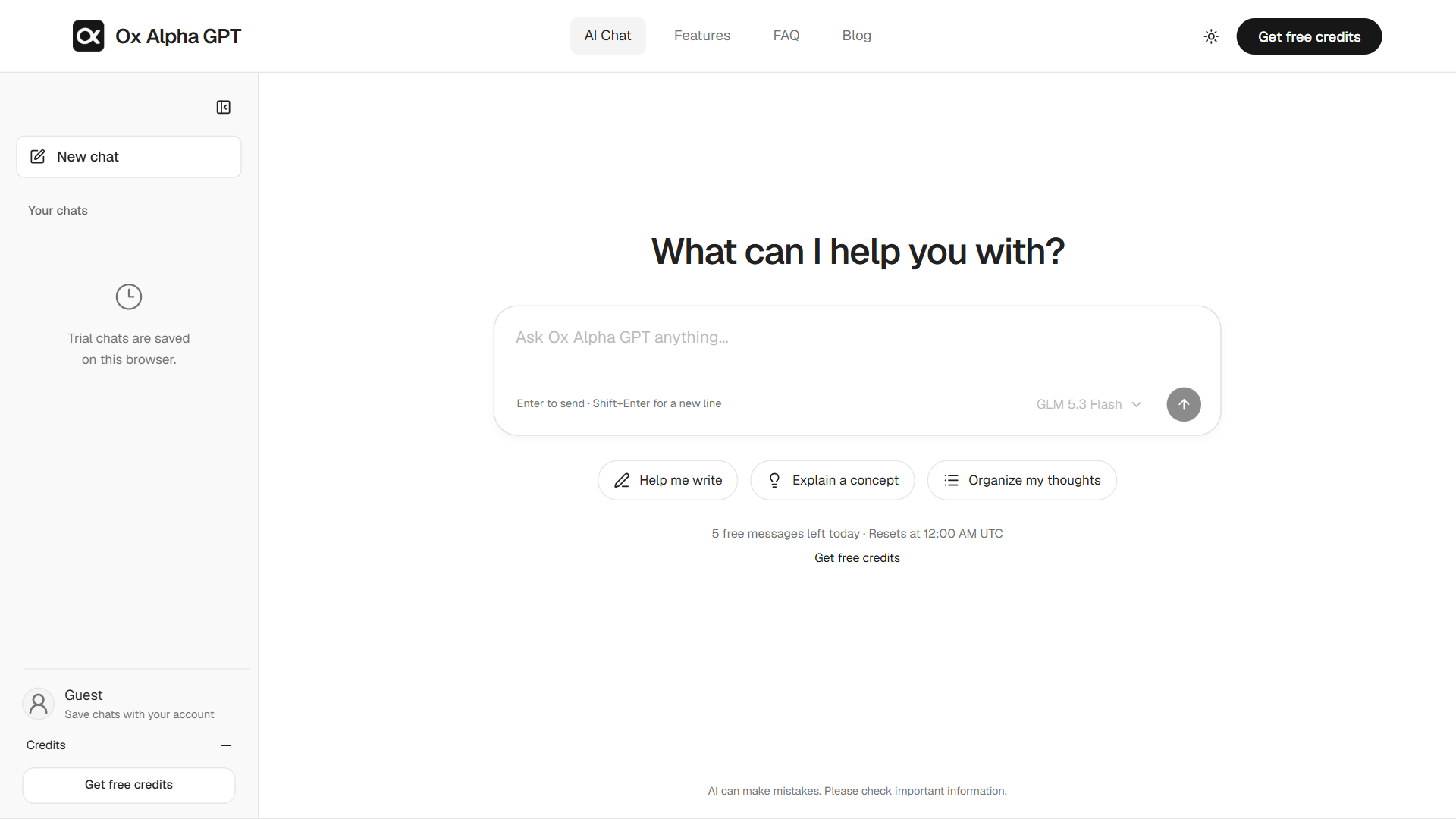Click the Trial chats are saved notice

tap(129, 349)
